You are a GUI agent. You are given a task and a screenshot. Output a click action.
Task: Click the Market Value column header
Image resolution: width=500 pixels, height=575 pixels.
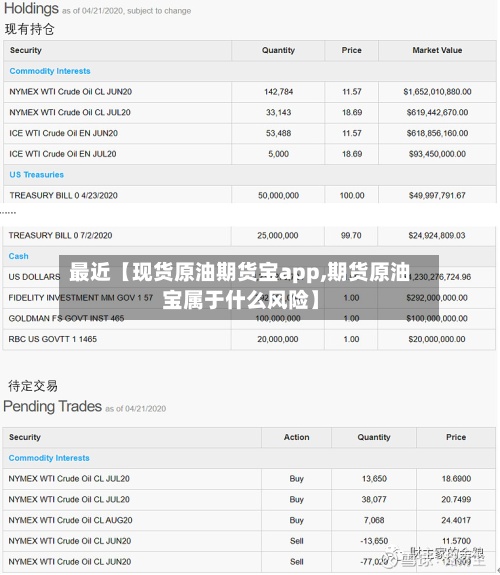click(x=437, y=50)
